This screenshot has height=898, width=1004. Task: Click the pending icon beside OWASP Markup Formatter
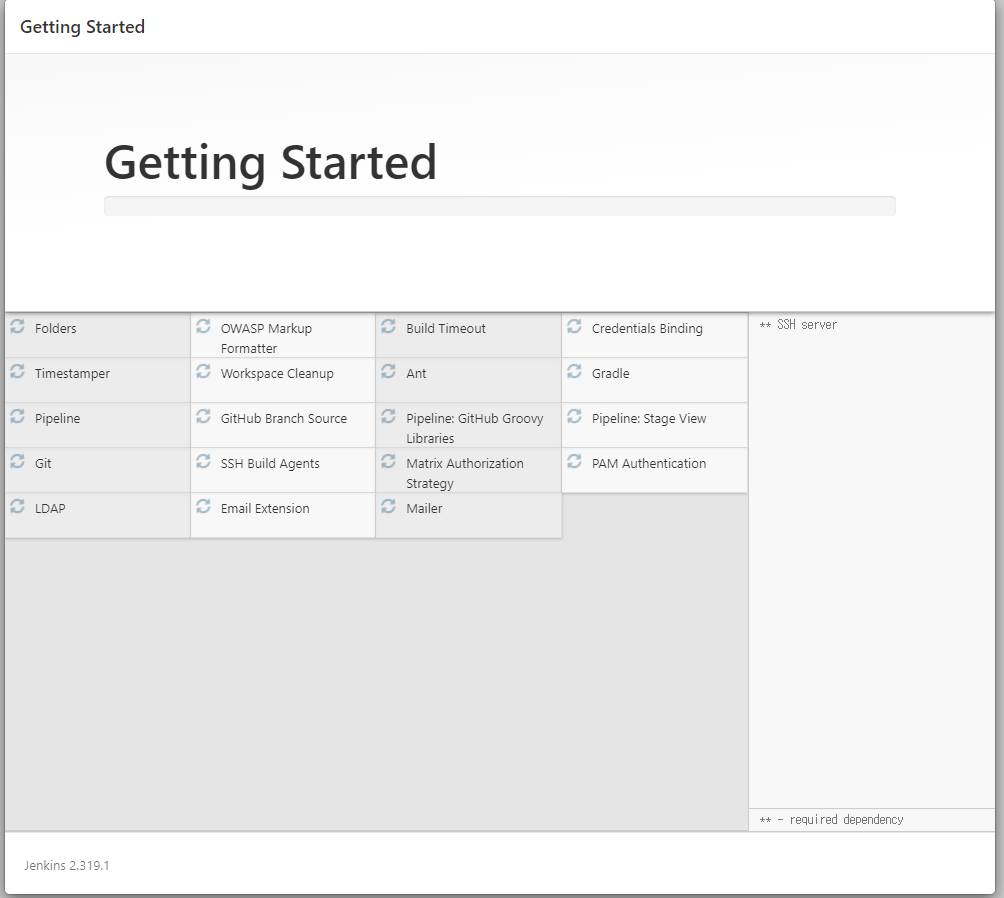point(203,327)
